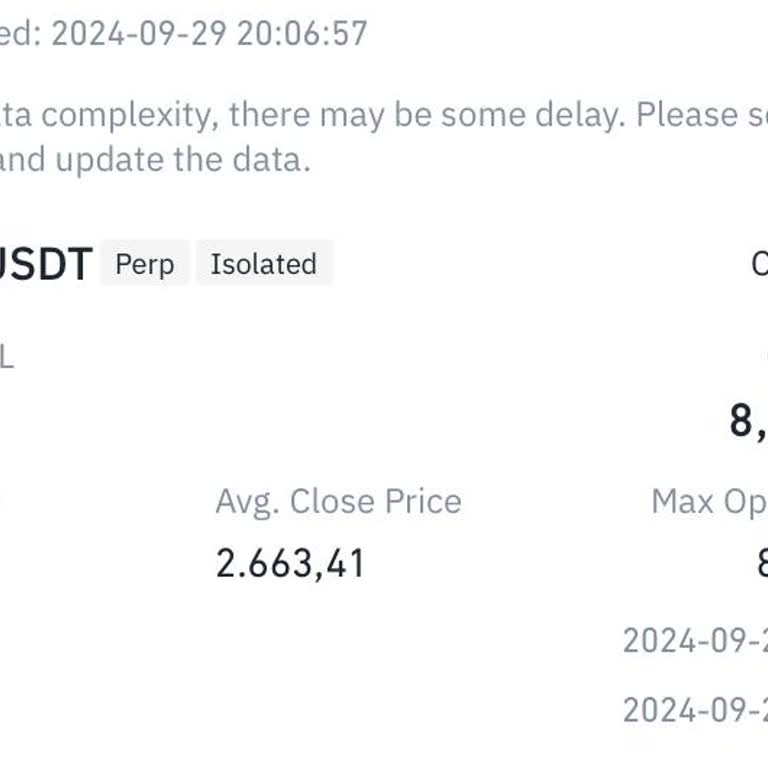Select the 2.663,41 average close price value
768x768 pixels.
point(290,563)
